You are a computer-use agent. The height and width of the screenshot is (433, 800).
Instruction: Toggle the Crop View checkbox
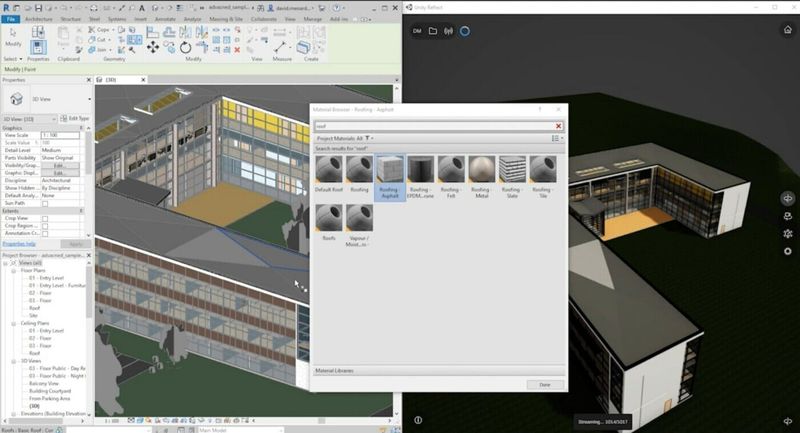coord(45,218)
